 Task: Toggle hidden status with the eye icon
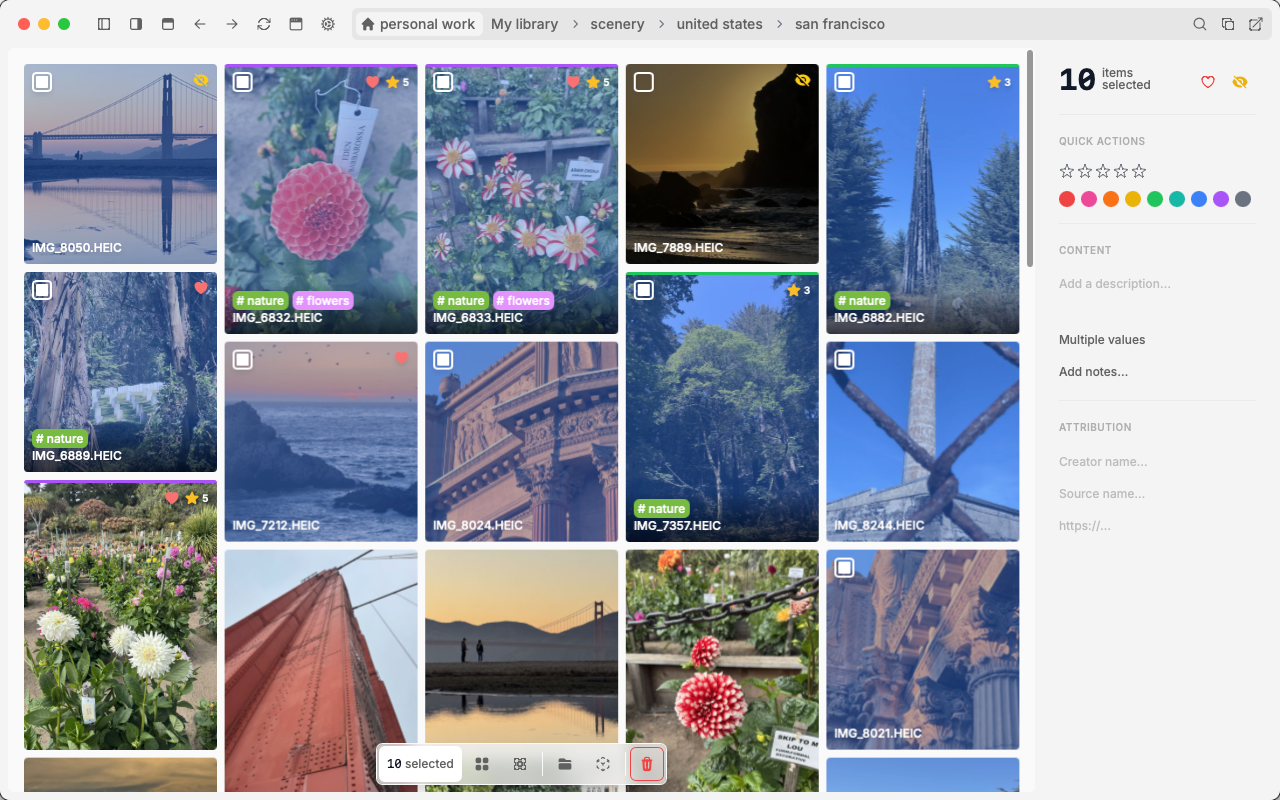[x=1240, y=81]
